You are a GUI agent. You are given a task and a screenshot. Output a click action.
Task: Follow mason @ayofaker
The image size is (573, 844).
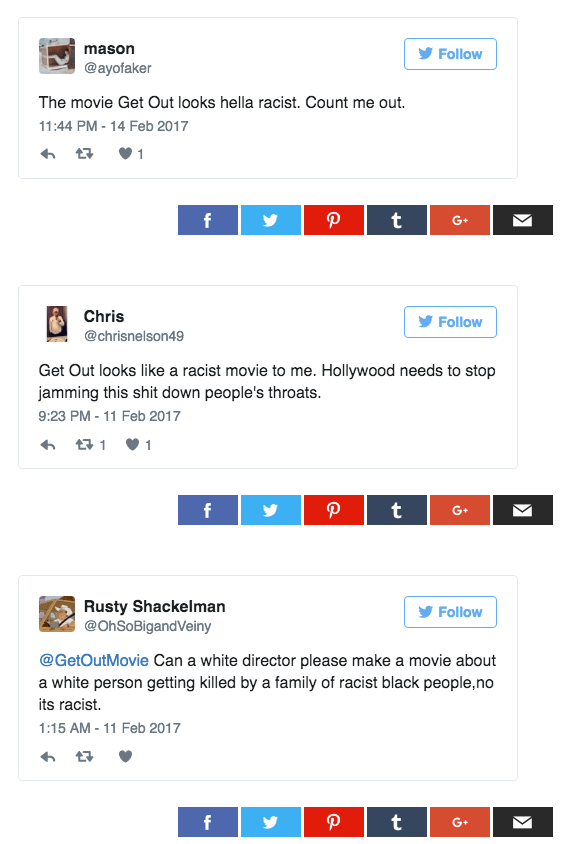450,54
